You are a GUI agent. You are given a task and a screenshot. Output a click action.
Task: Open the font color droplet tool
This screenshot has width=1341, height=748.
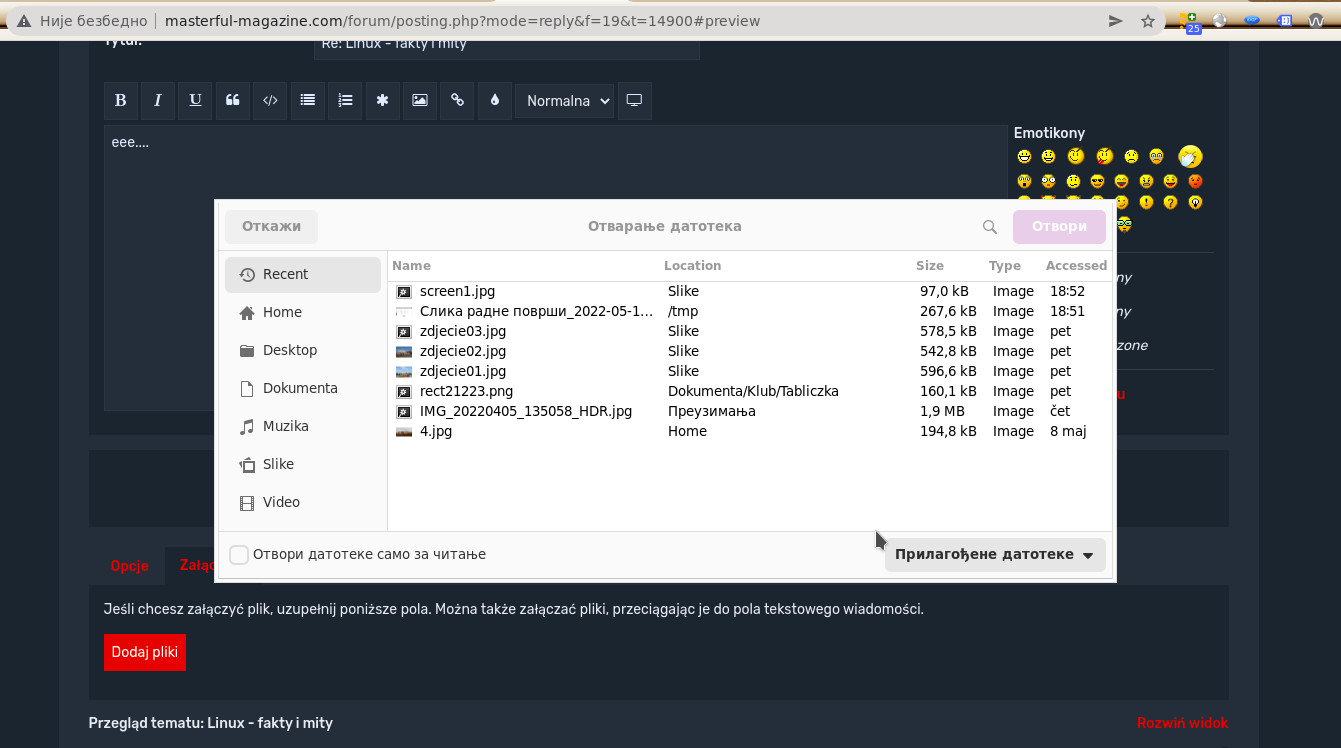(x=494, y=100)
